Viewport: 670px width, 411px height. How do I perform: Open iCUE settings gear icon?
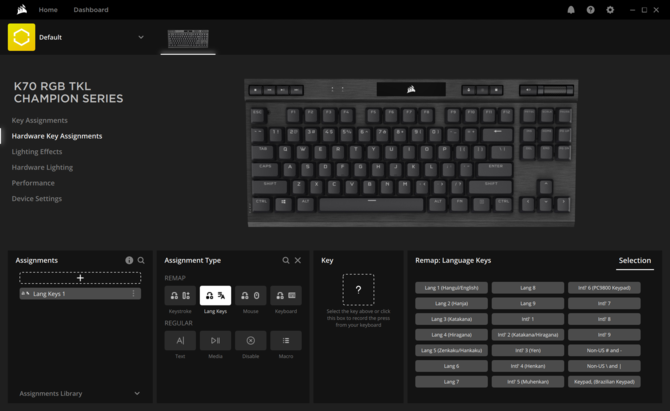pyautogui.click(x=610, y=10)
